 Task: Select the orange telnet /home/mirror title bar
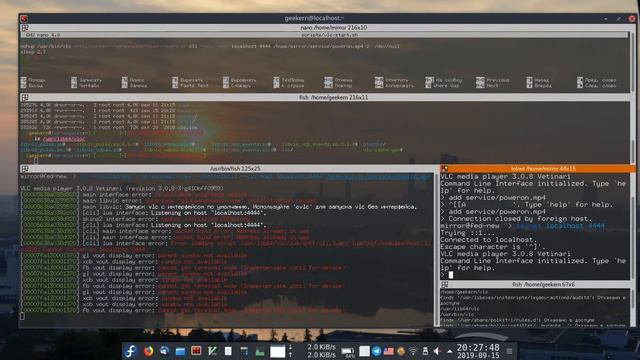pos(538,169)
